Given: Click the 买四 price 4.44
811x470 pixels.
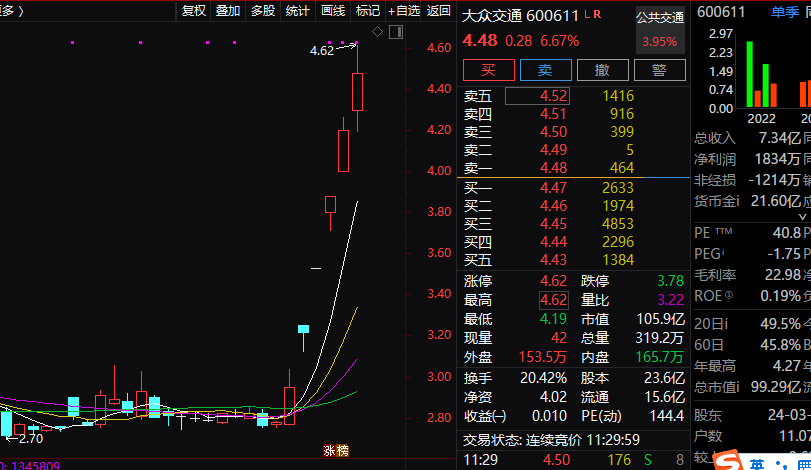Looking at the screenshot, I should (x=553, y=242).
